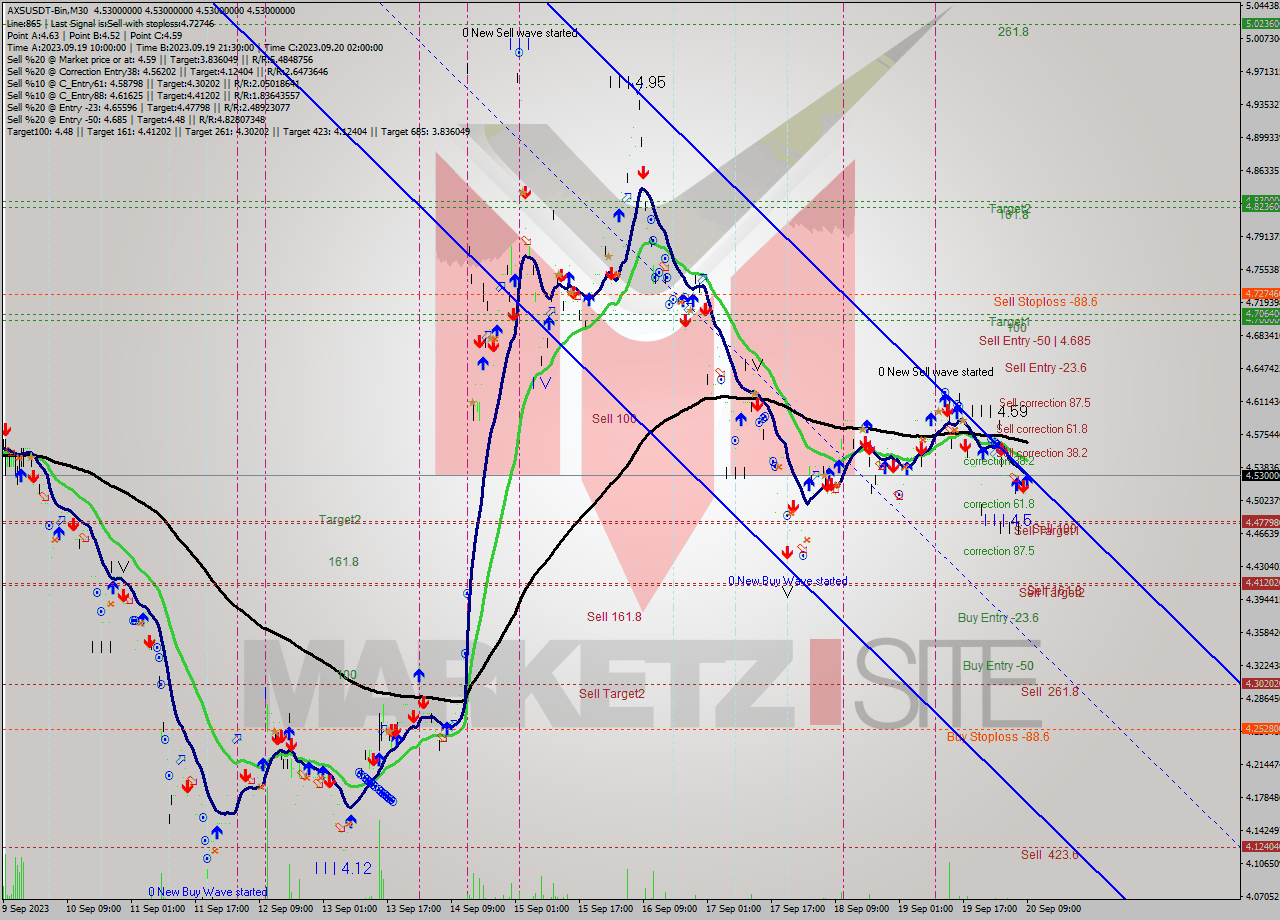
Task: Click the '10 Sep 09:00' time axis label
Action: [x=94, y=909]
